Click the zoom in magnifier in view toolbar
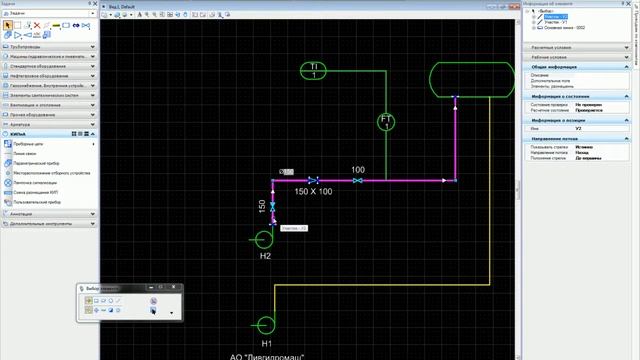 click(147, 15)
